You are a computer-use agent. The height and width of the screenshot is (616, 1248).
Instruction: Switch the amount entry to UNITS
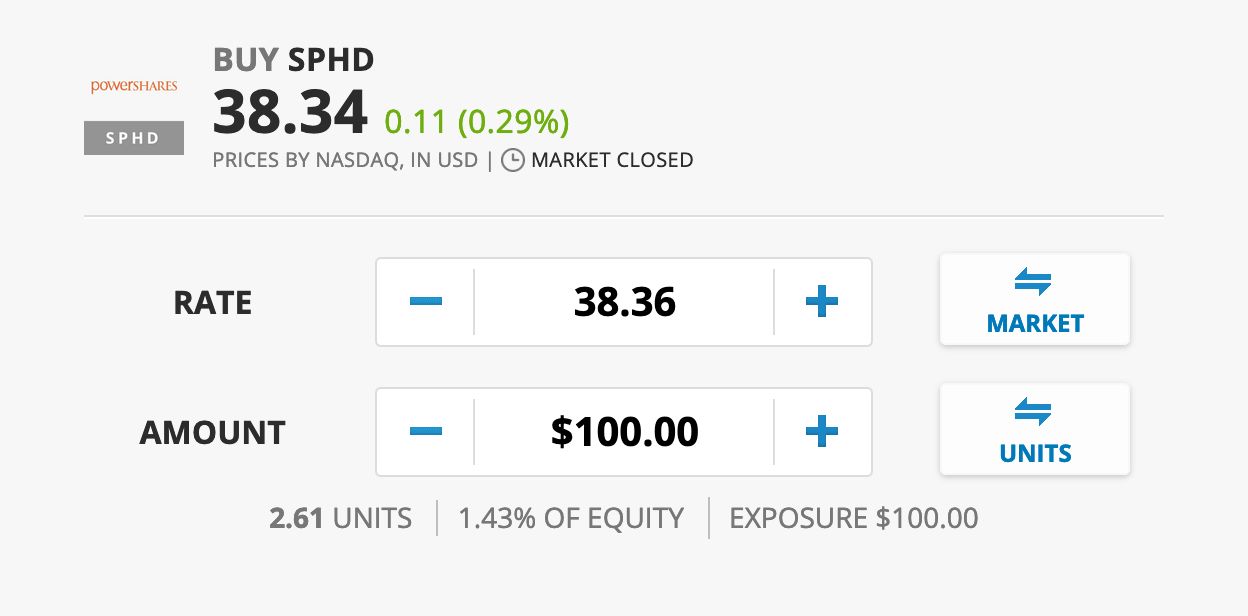point(1035,429)
